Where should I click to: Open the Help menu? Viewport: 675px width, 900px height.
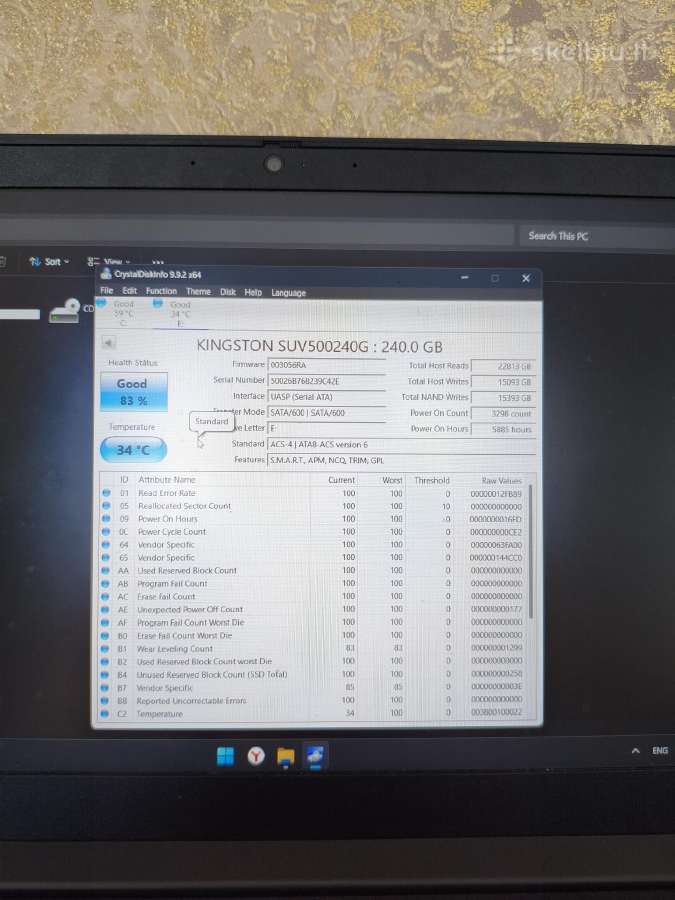(x=253, y=293)
